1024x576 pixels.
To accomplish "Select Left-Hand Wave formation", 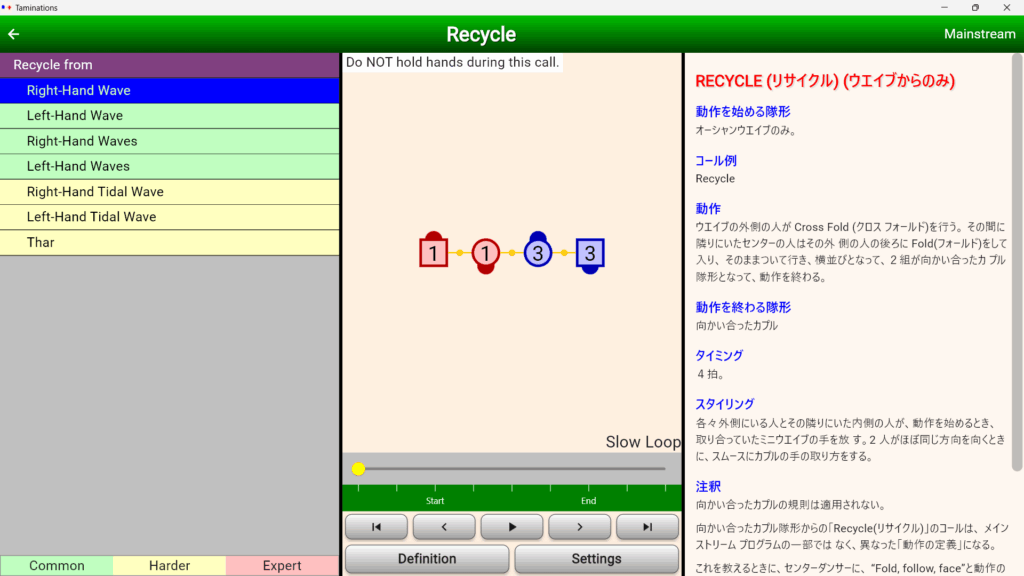I will (x=170, y=116).
